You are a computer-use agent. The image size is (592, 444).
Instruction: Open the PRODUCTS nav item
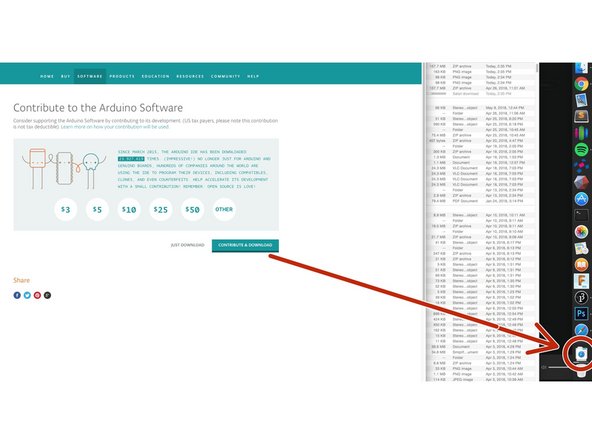click(x=122, y=76)
